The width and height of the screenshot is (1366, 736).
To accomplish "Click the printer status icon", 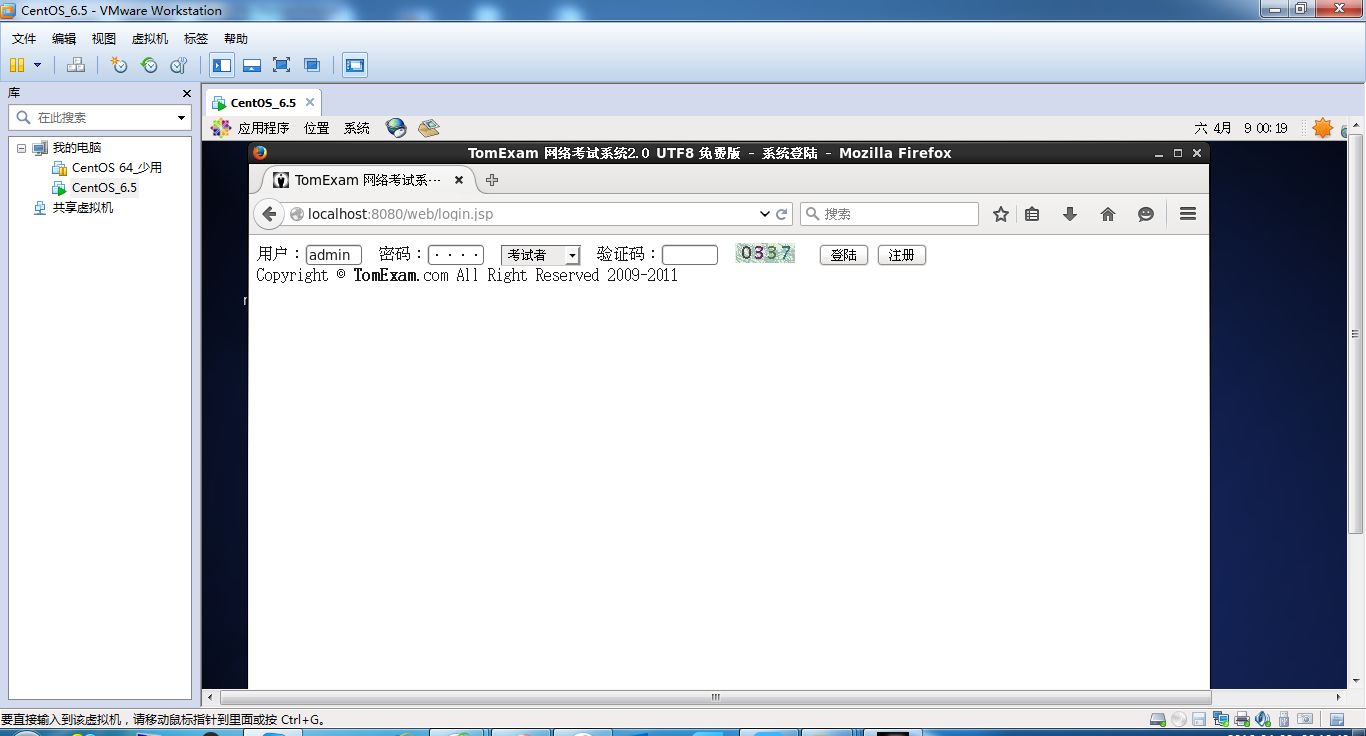I will (x=1242, y=719).
